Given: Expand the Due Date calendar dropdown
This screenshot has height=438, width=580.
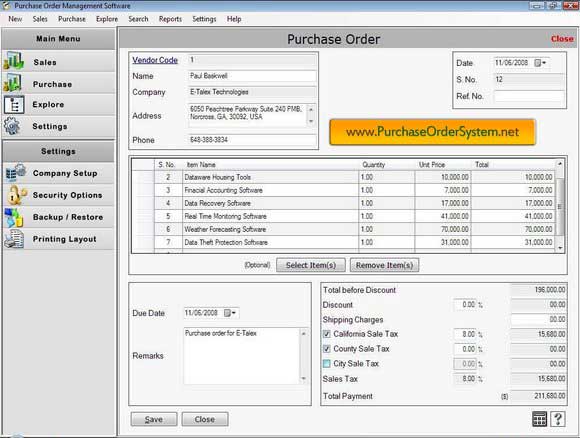Looking at the screenshot, I should click(230, 313).
